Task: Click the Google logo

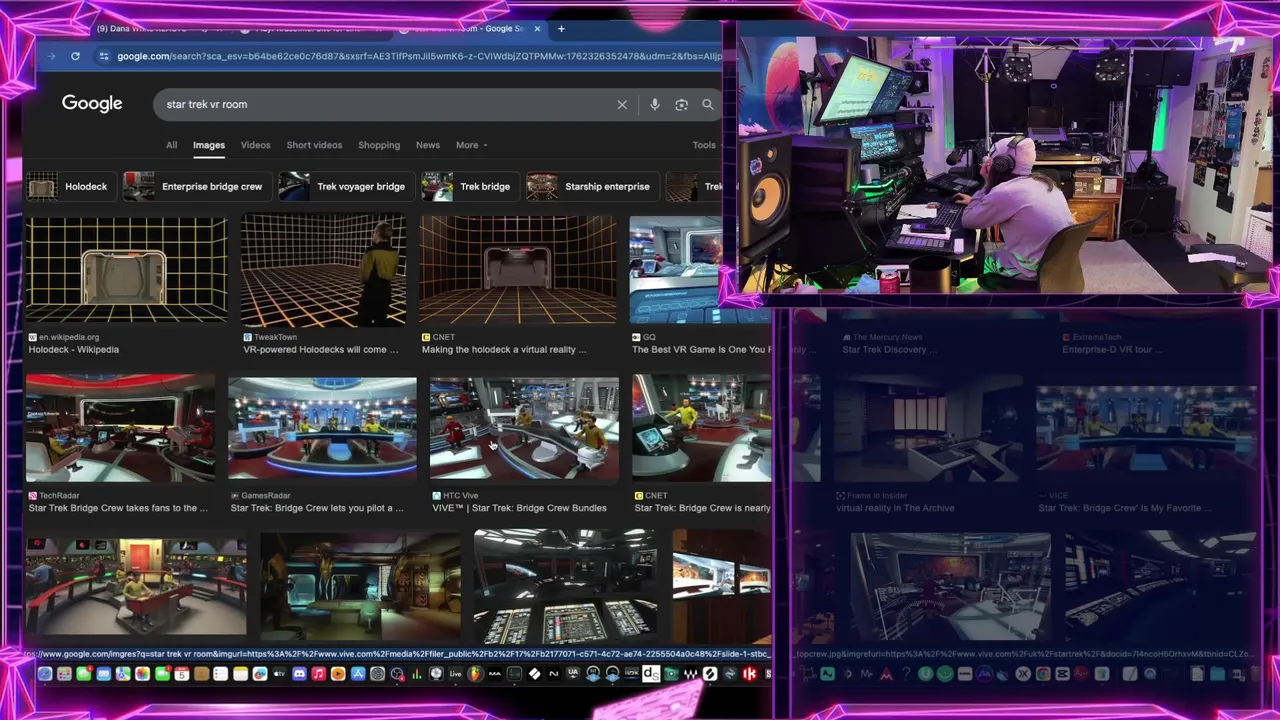Action: [92, 103]
